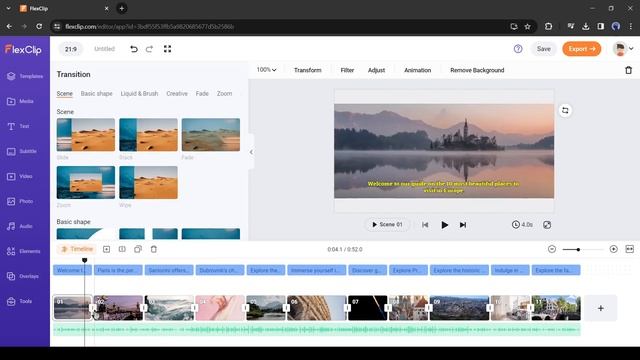Click the timeline playhead marker
The height and width of the screenshot is (360, 640).
point(84,260)
